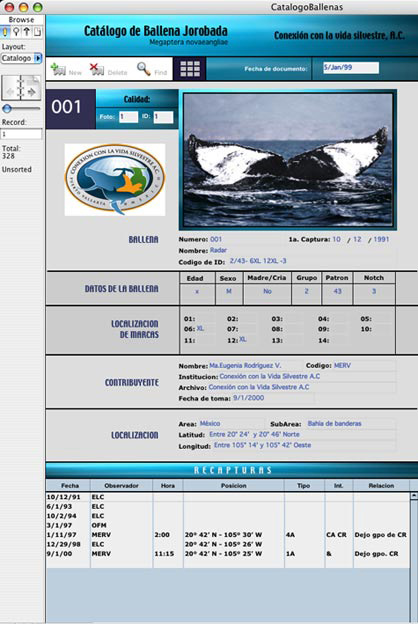
Task: Click the Delete record icon
Action: pyautogui.click(x=97, y=69)
